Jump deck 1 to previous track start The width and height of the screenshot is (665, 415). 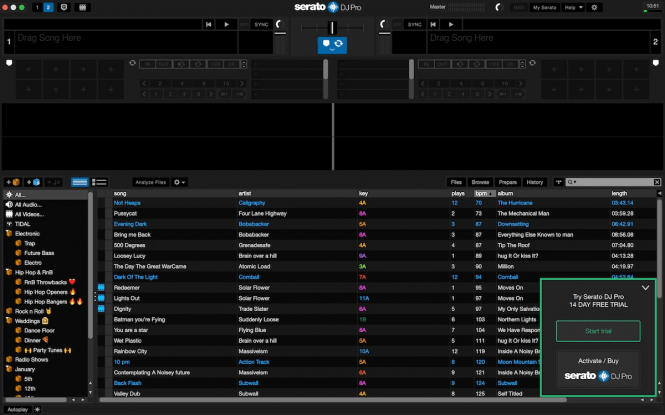pyautogui.click(x=208, y=25)
